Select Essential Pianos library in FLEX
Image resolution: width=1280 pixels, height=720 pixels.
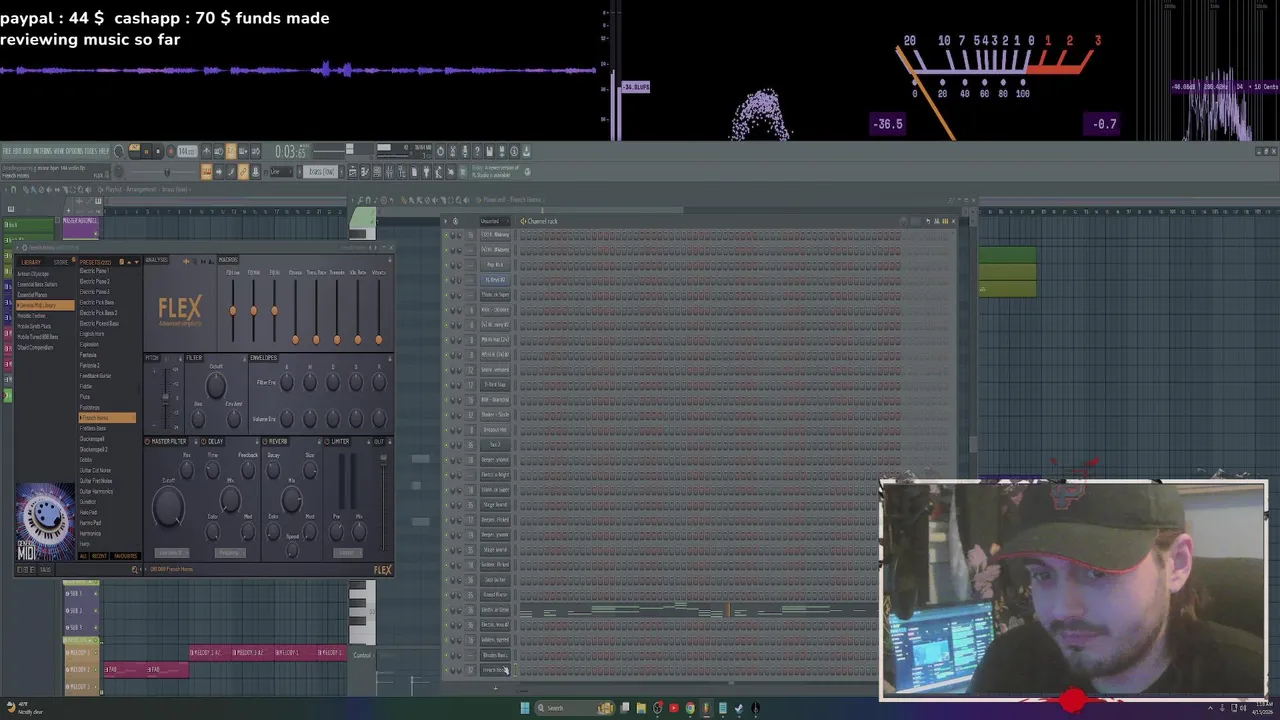[32, 295]
